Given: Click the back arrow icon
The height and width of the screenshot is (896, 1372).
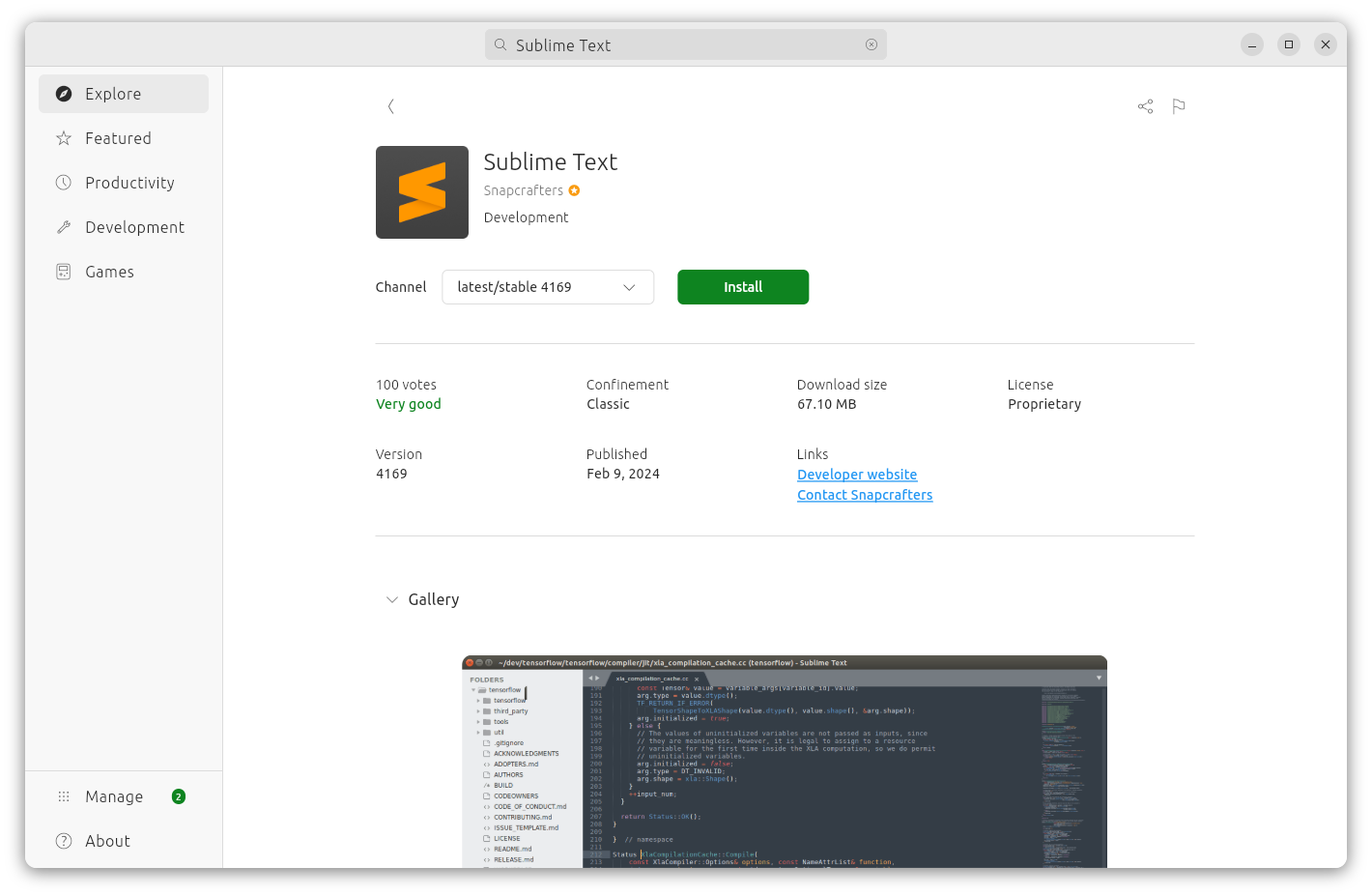Looking at the screenshot, I should pos(390,106).
